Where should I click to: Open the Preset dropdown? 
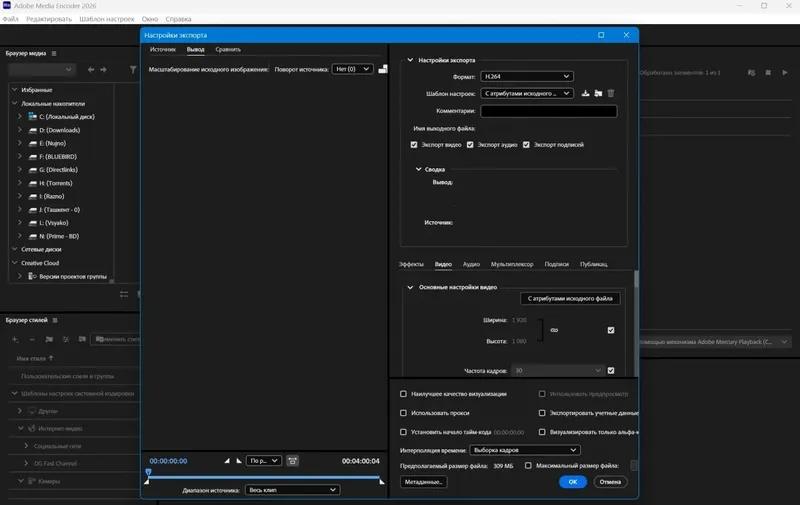(527, 93)
